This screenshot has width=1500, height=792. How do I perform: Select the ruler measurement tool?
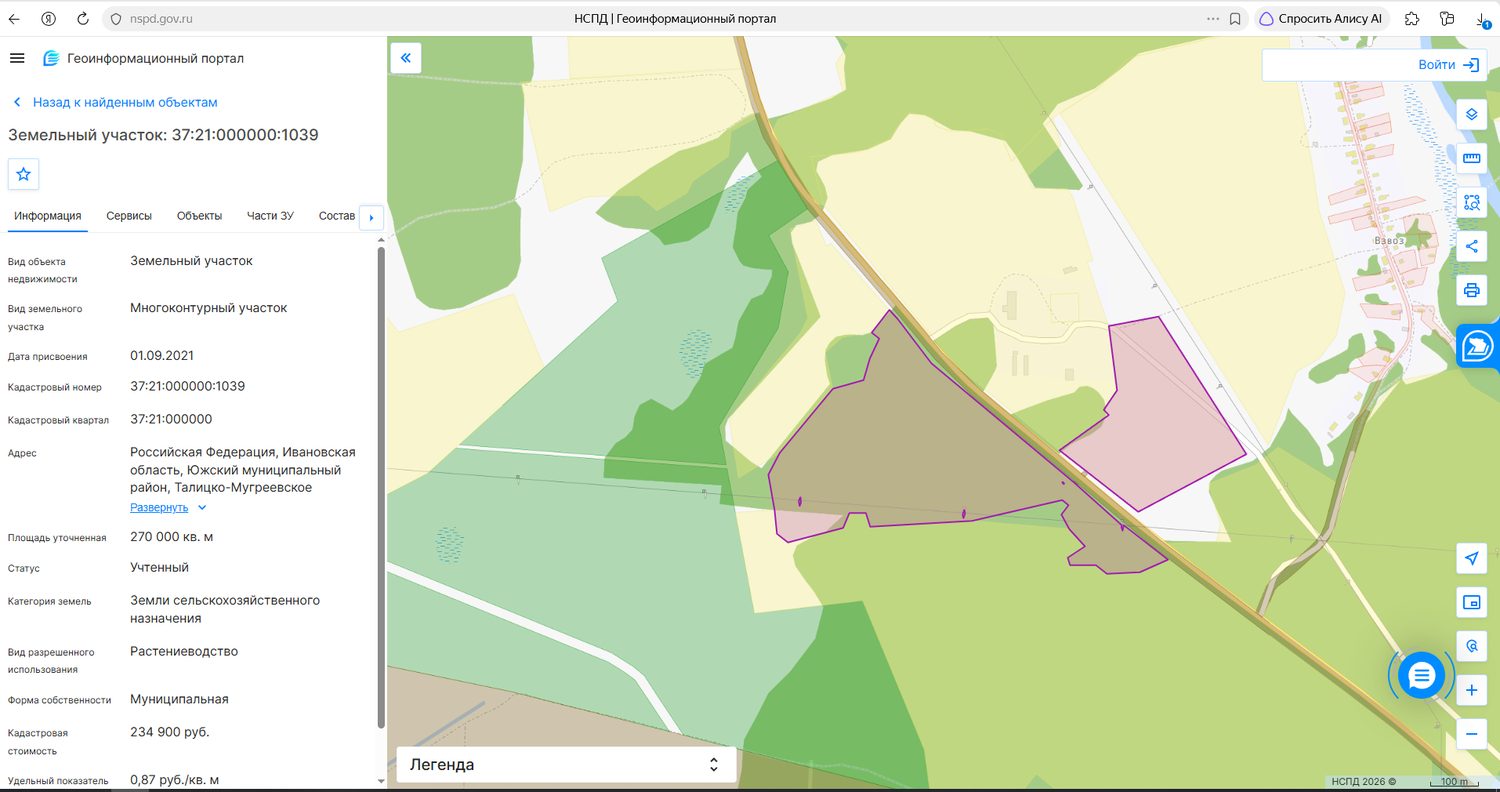pos(1471,158)
